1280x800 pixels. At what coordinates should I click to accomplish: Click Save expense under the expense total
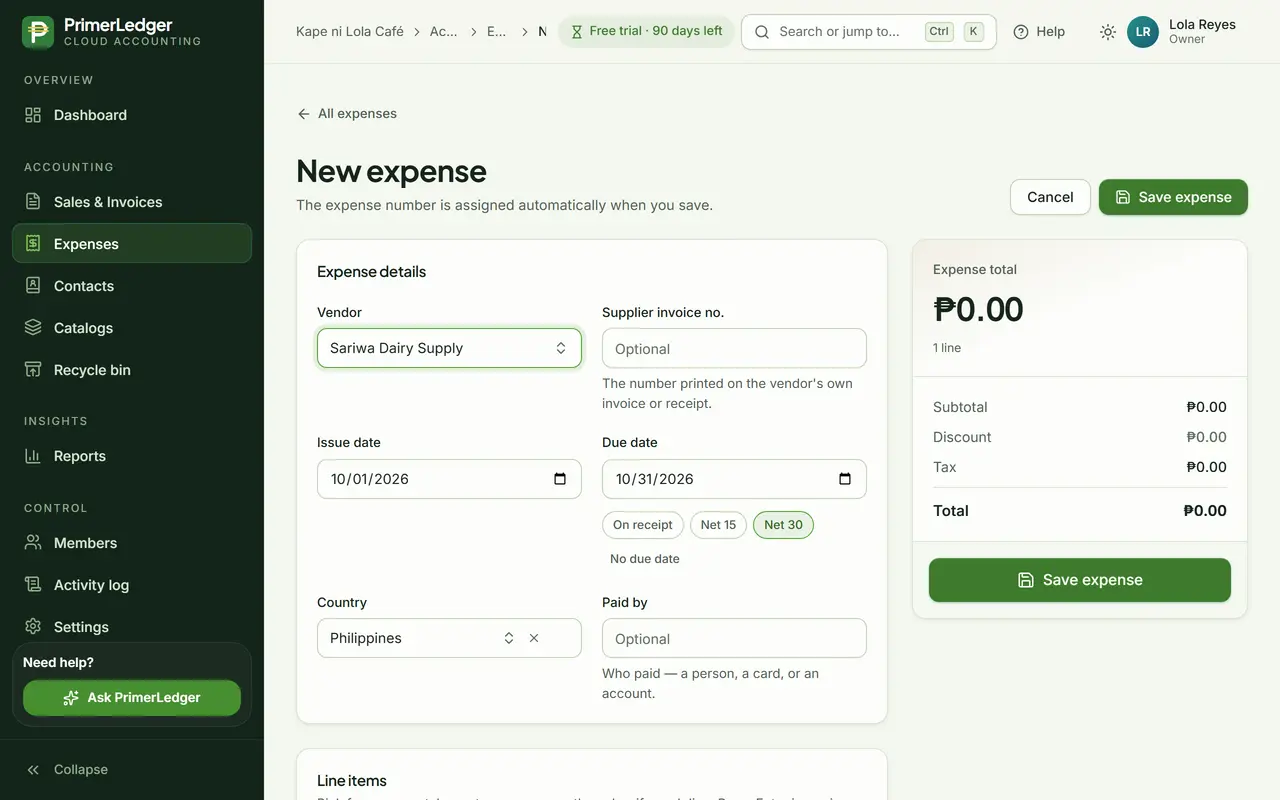click(x=1080, y=580)
